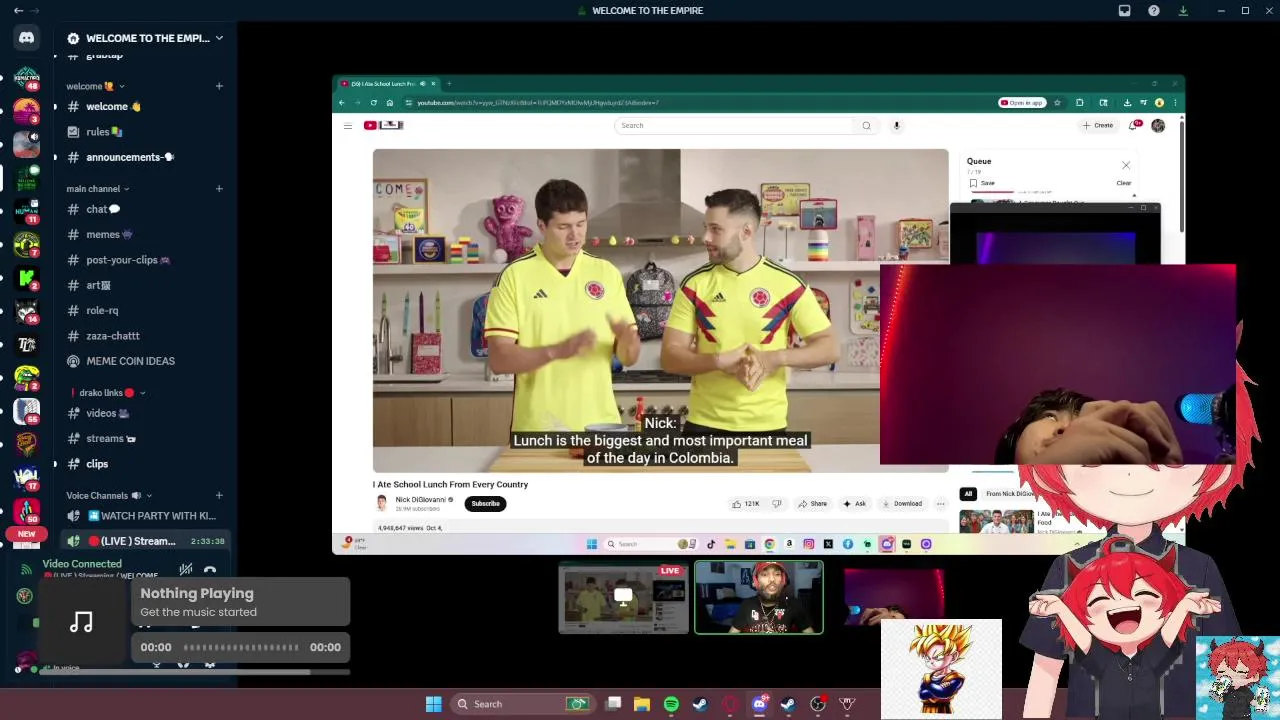Open the role-rq channel
The height and width of the screenshot is (720, 1280).
tap(144, 310)
